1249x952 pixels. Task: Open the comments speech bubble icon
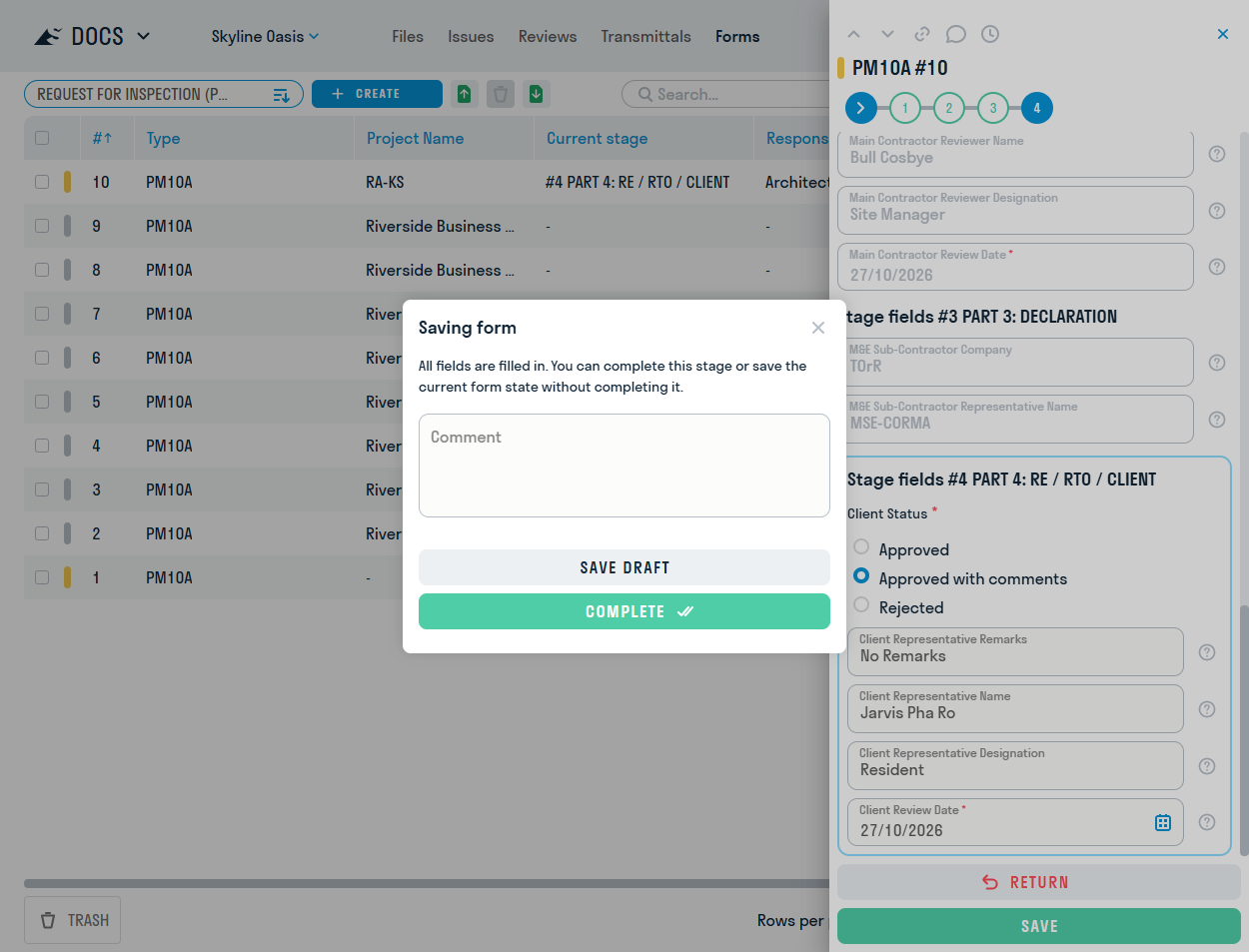coord(956,34)
